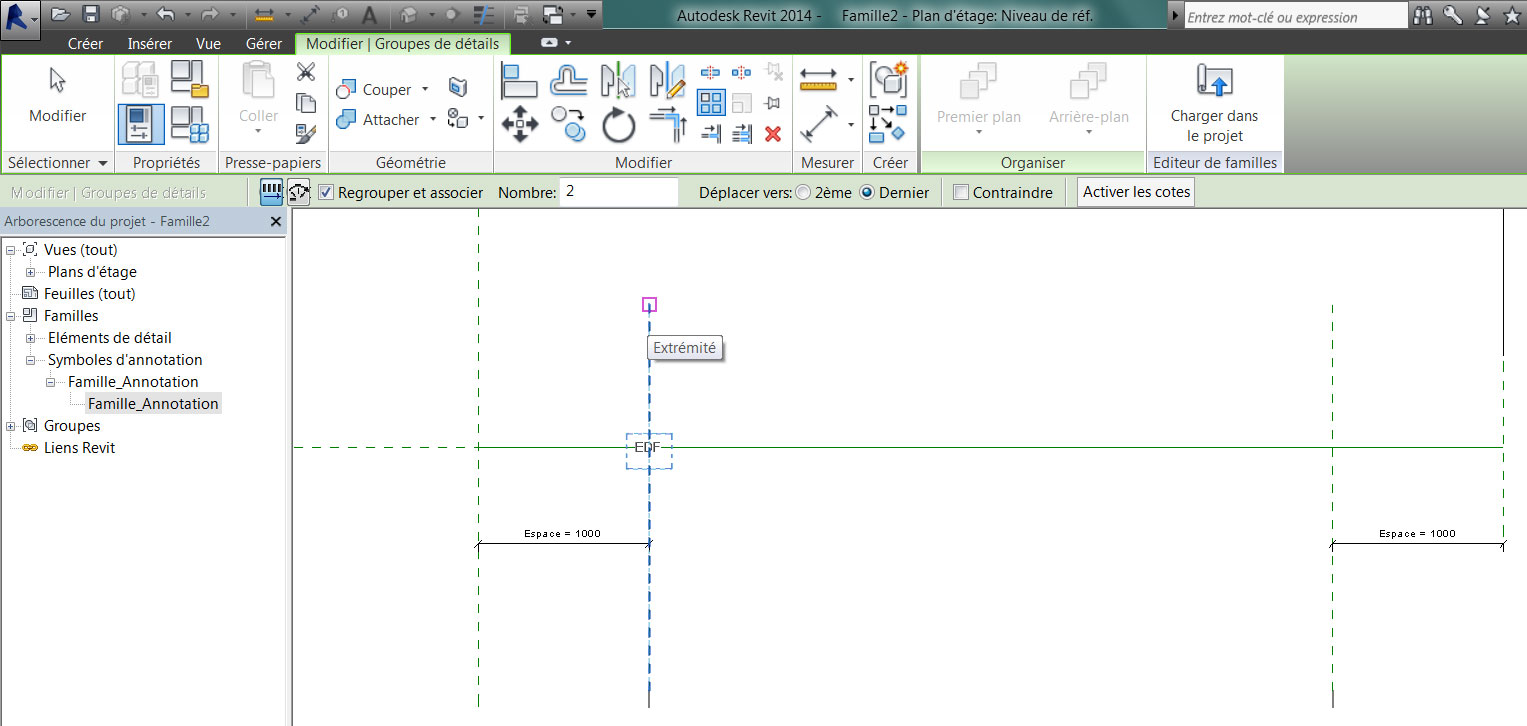Switch to the Créer ribbon tab
Image resolution: width=1527 pixels, height=726 pixels.
pos(85,43)
